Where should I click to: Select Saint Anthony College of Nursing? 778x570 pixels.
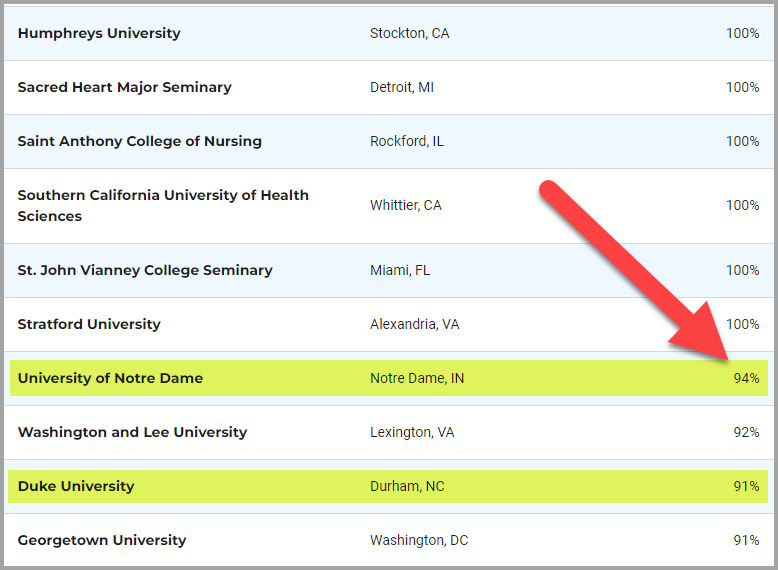[139, 141]
